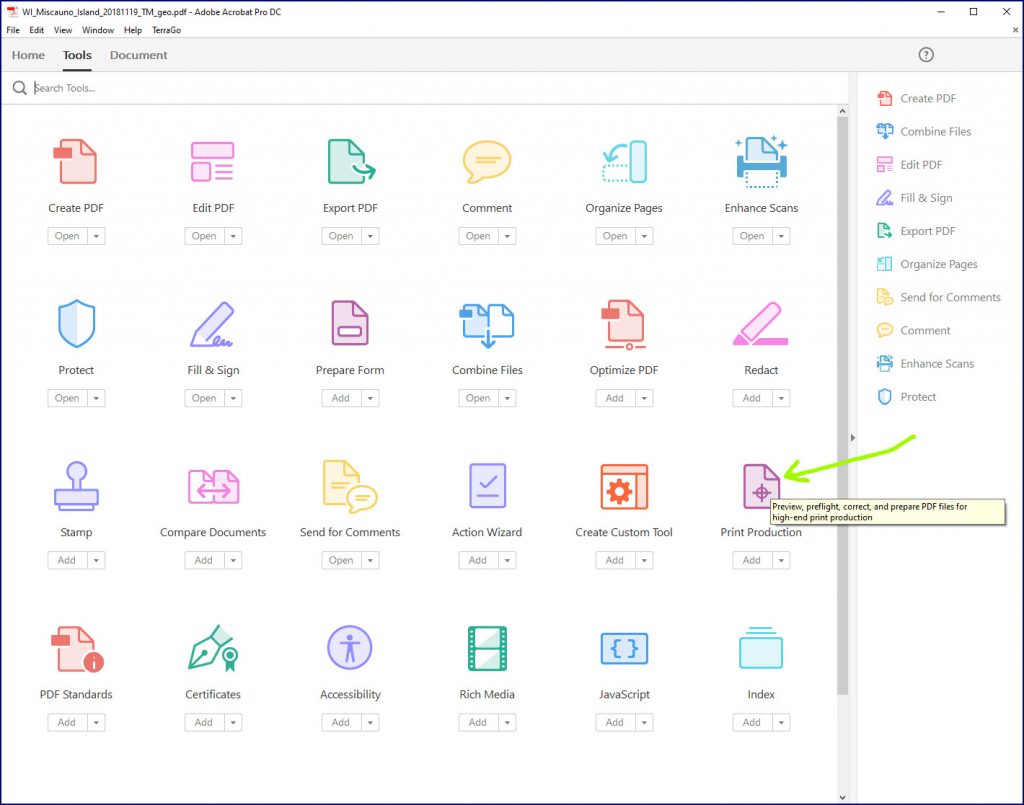Screen dimensions: 1024x805
Task: Select the Optimize PDF icon
Action: [x=624, y=324]
